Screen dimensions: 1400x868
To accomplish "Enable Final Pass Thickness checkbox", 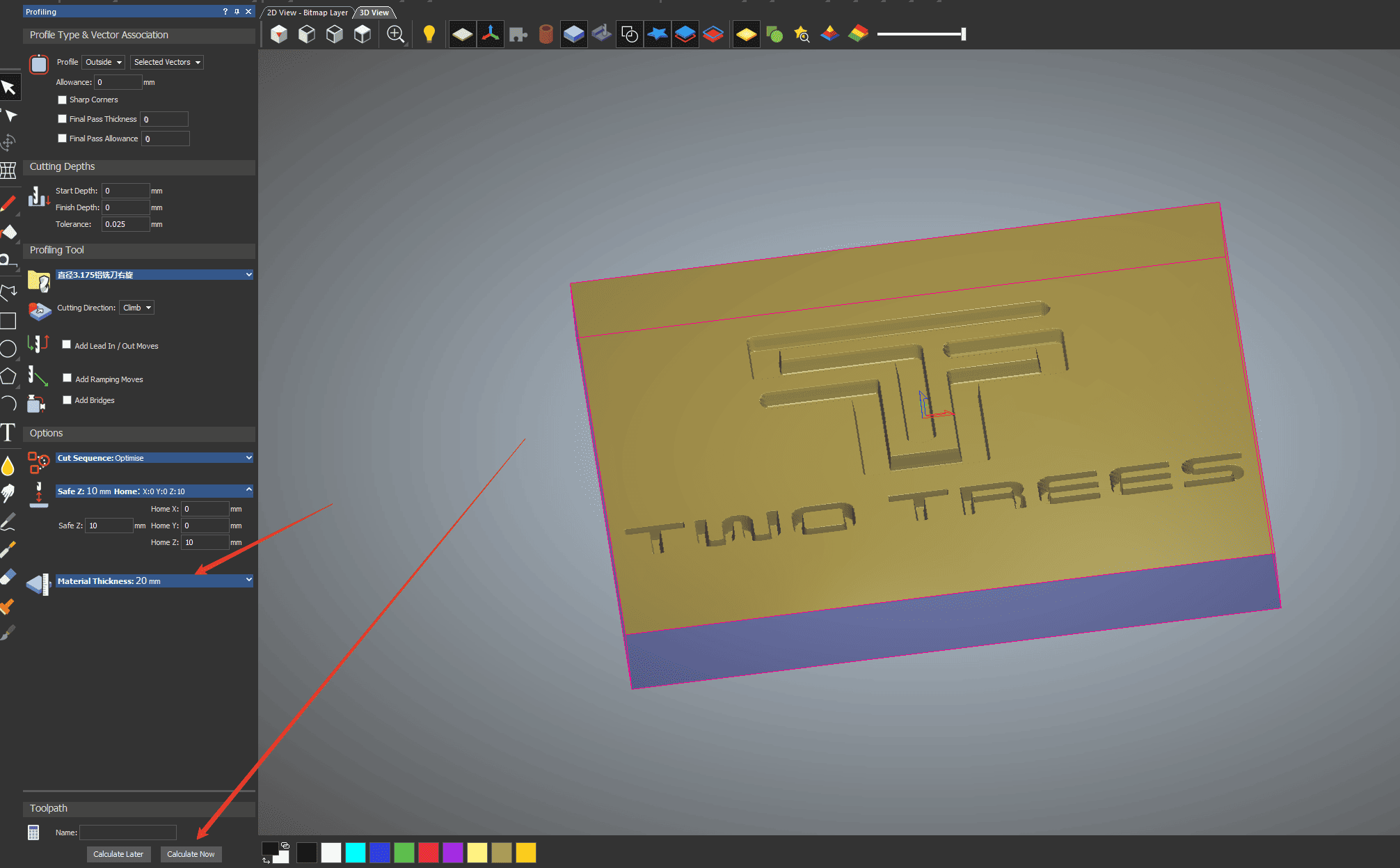I will [x=62, y=119].
